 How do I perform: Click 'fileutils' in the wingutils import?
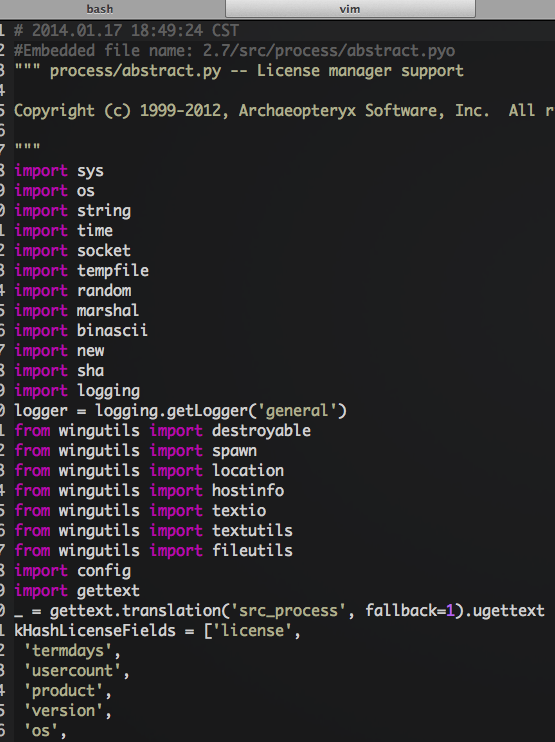tap(252, 550)
